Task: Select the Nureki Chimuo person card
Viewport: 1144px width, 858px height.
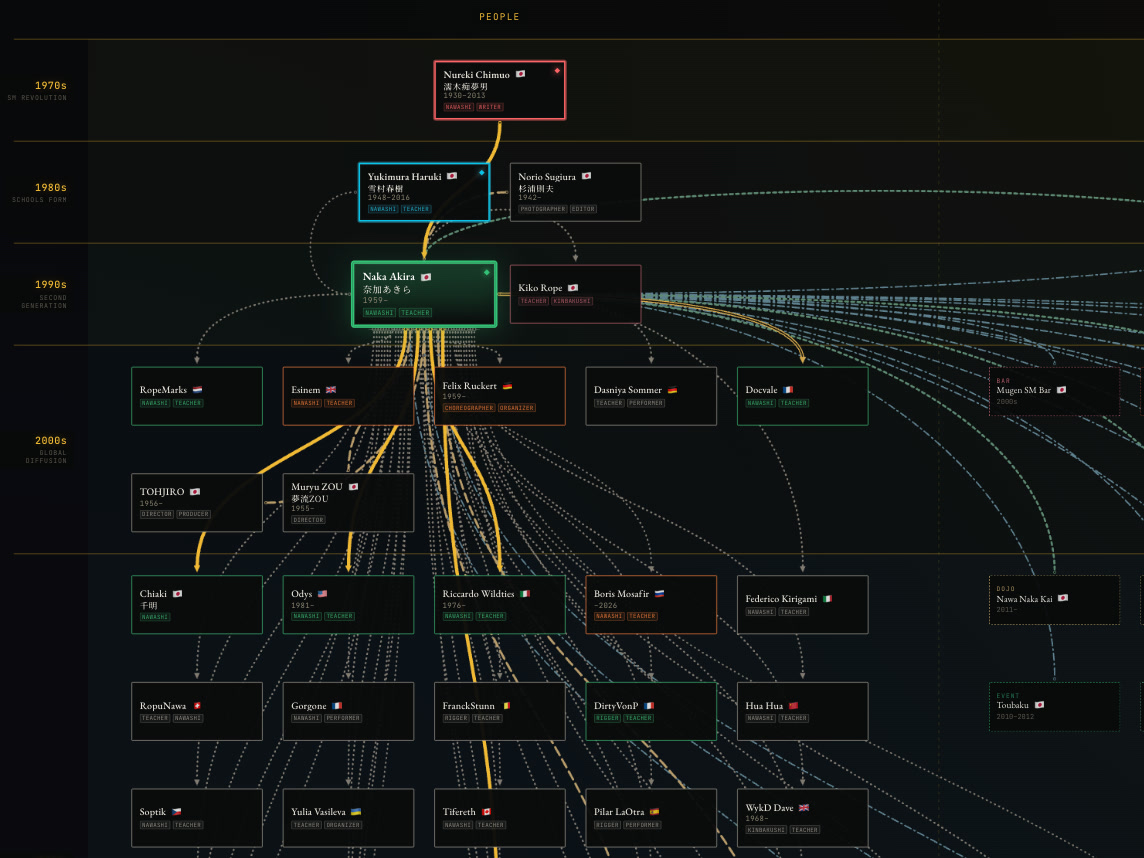Action: (500, 90)
